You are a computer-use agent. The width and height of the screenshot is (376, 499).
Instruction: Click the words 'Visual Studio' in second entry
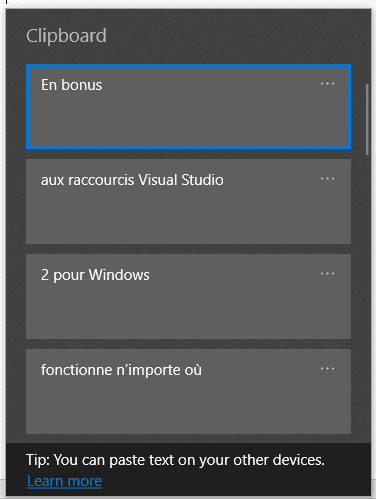click(x=181, y=180)
